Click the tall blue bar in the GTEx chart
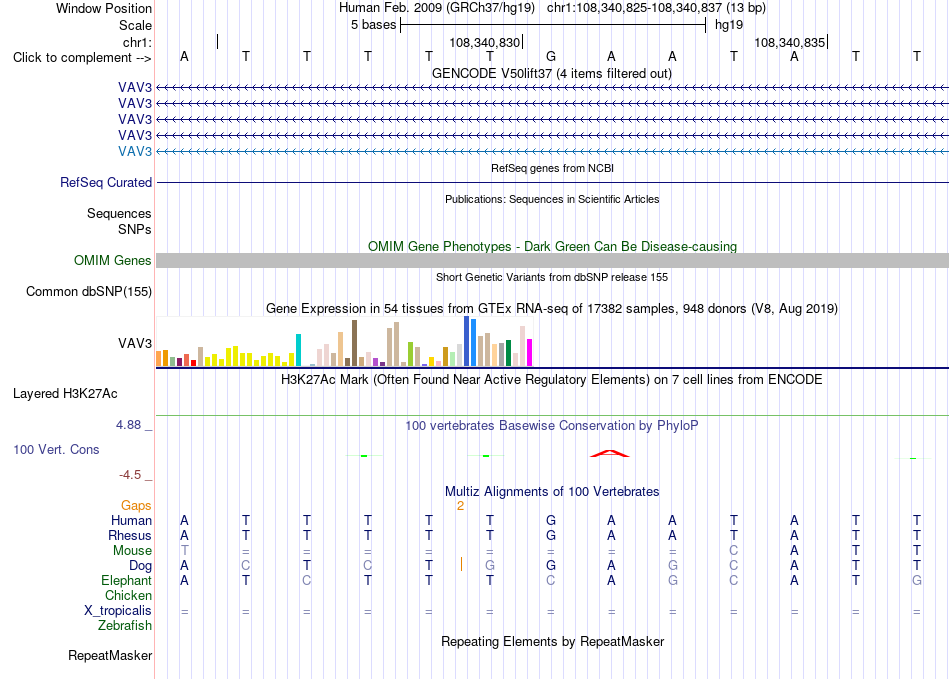Image resolution: width=950 pixels, height=679 pixels. pyautogui.click(x=467, y=341)
